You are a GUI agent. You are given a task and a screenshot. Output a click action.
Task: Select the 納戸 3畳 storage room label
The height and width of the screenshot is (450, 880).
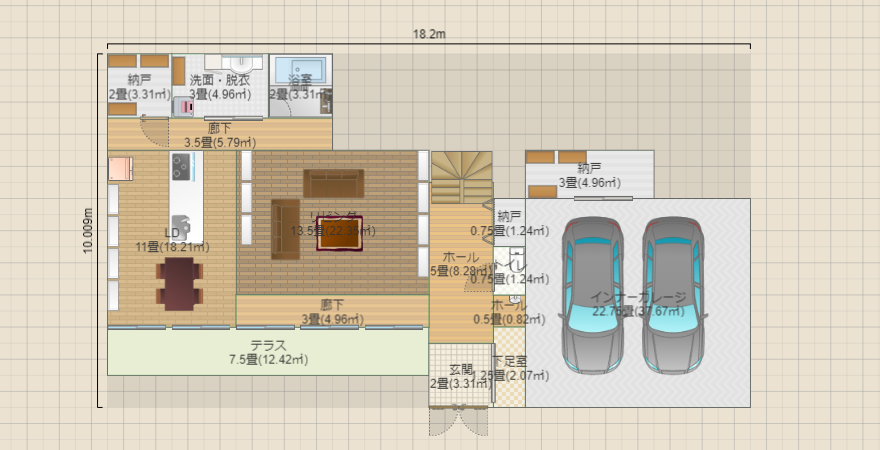tap(589, 175)
